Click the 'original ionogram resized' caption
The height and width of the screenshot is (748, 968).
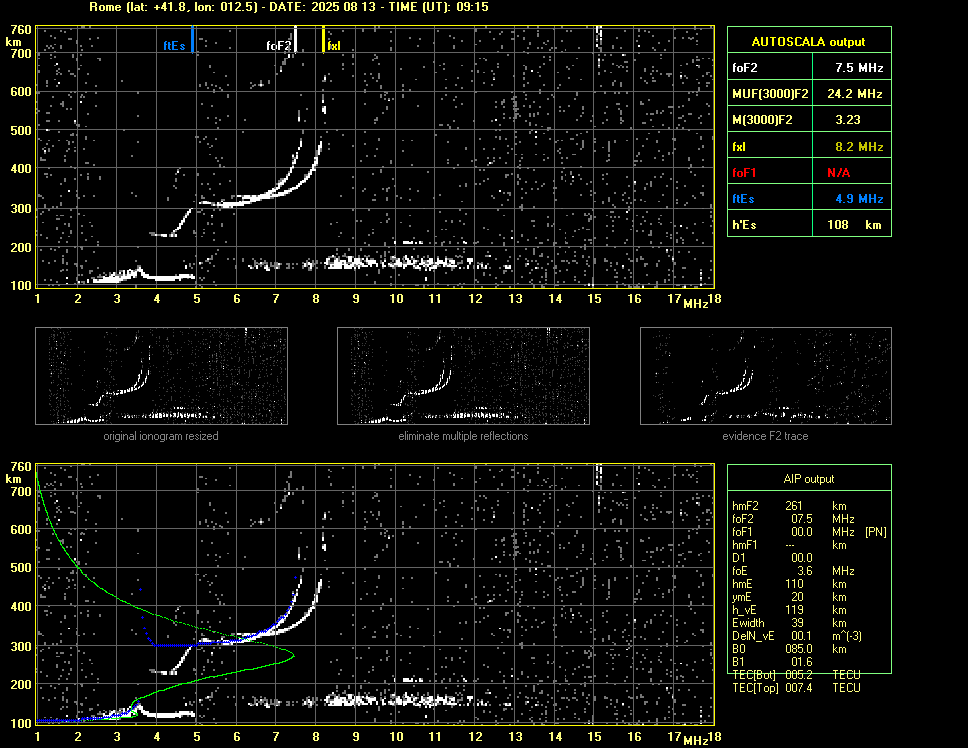tap(161, 436)
